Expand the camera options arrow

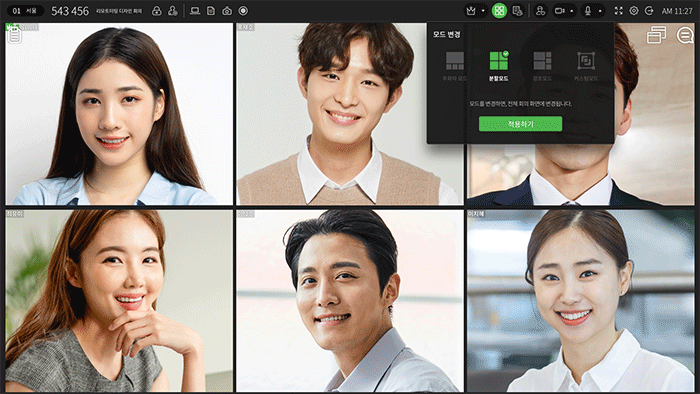tap(571, 11)
